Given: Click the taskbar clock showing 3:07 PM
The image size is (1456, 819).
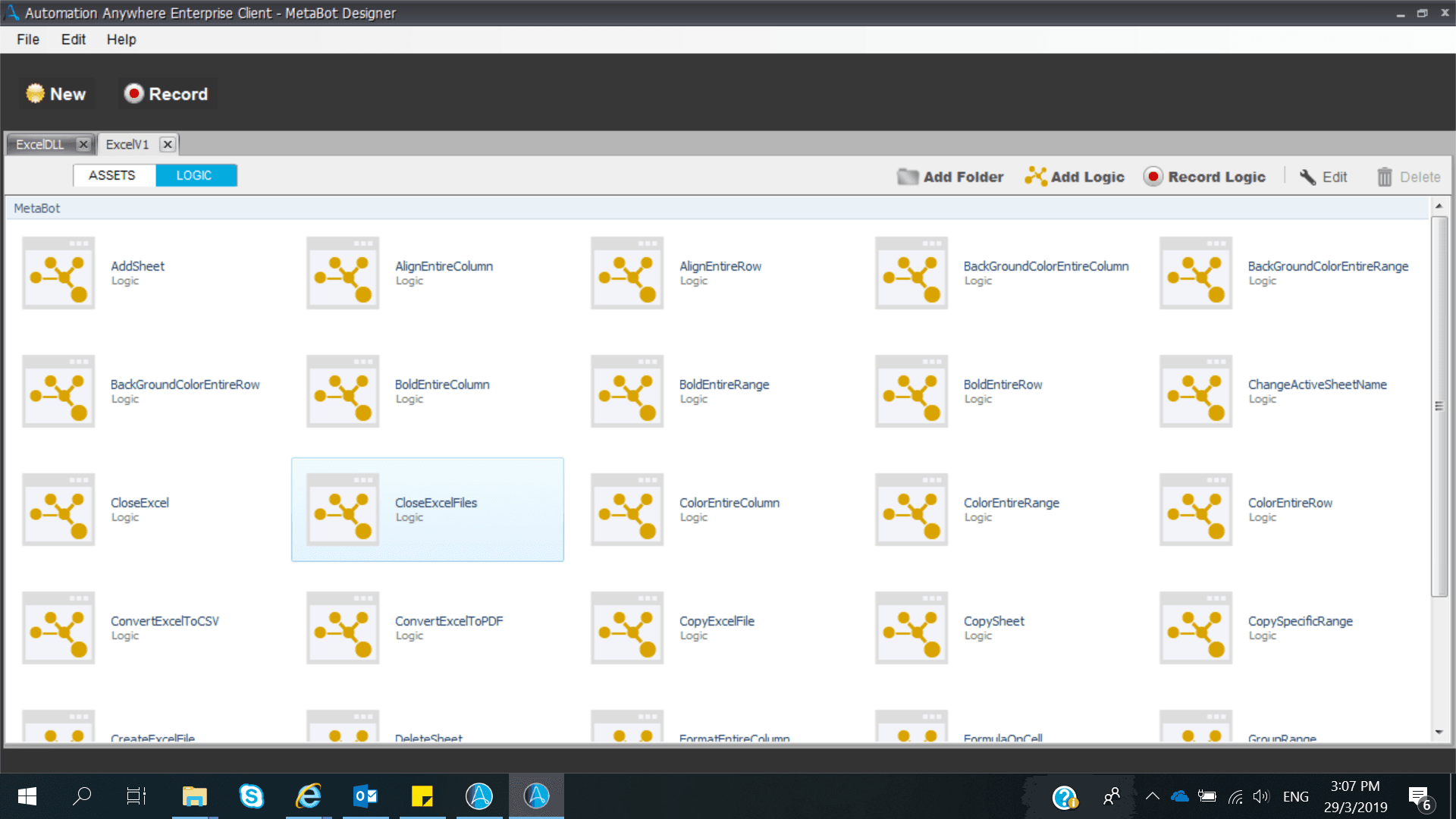Looking at the screenshot, I should [1356, 796].
